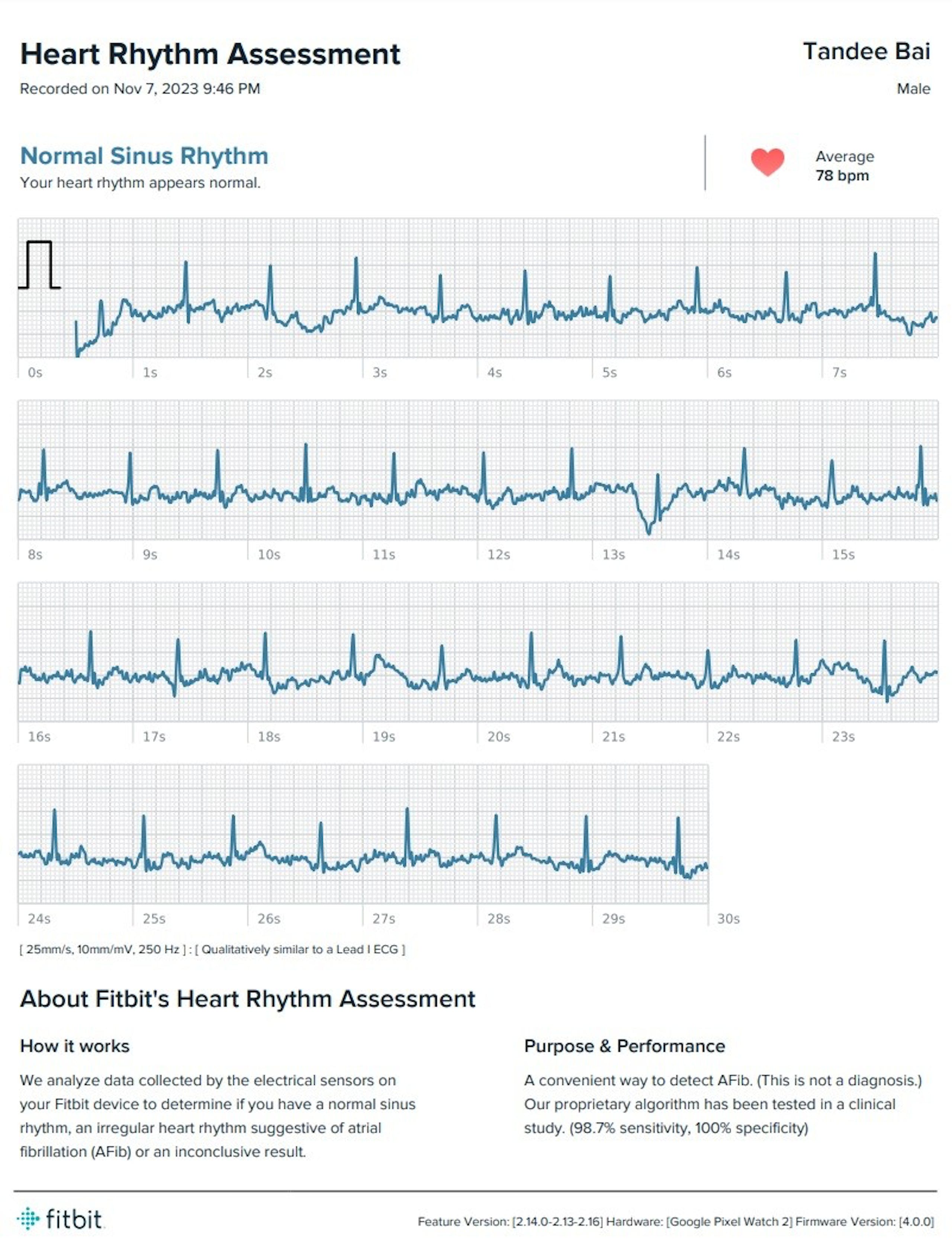The height and width of the screenshot is (1240, 952).
Task: Click the 13s timeline marker
Action: point(614,554)
